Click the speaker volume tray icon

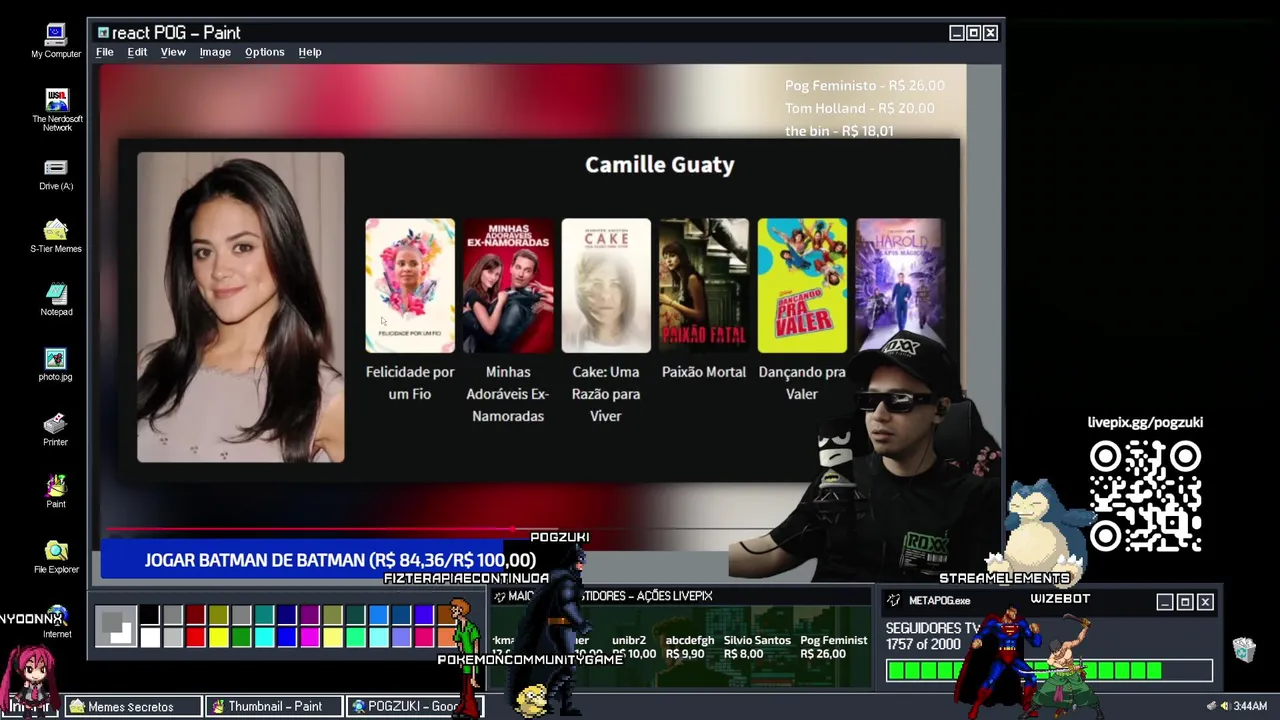(x=1223, y=706)
